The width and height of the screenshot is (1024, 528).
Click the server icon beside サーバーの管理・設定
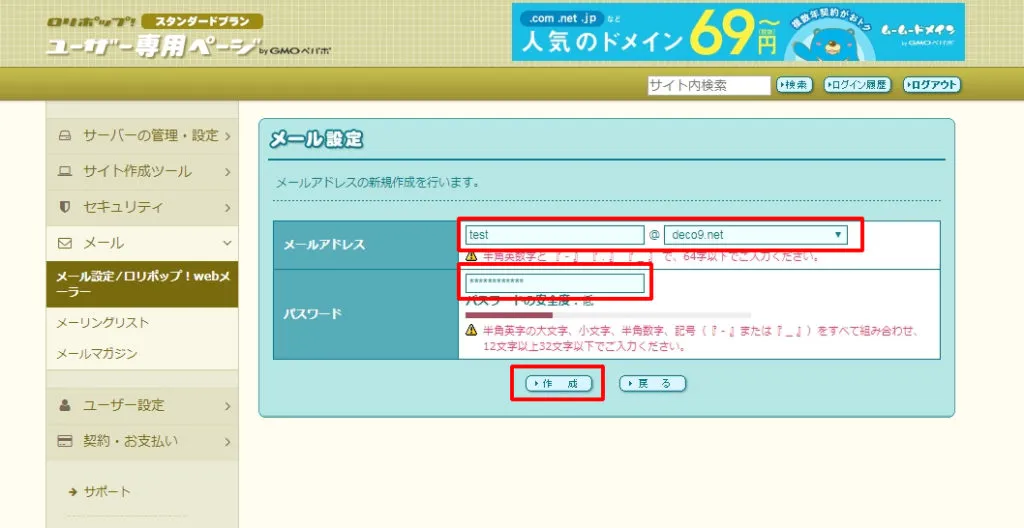[x=65, y=136]
